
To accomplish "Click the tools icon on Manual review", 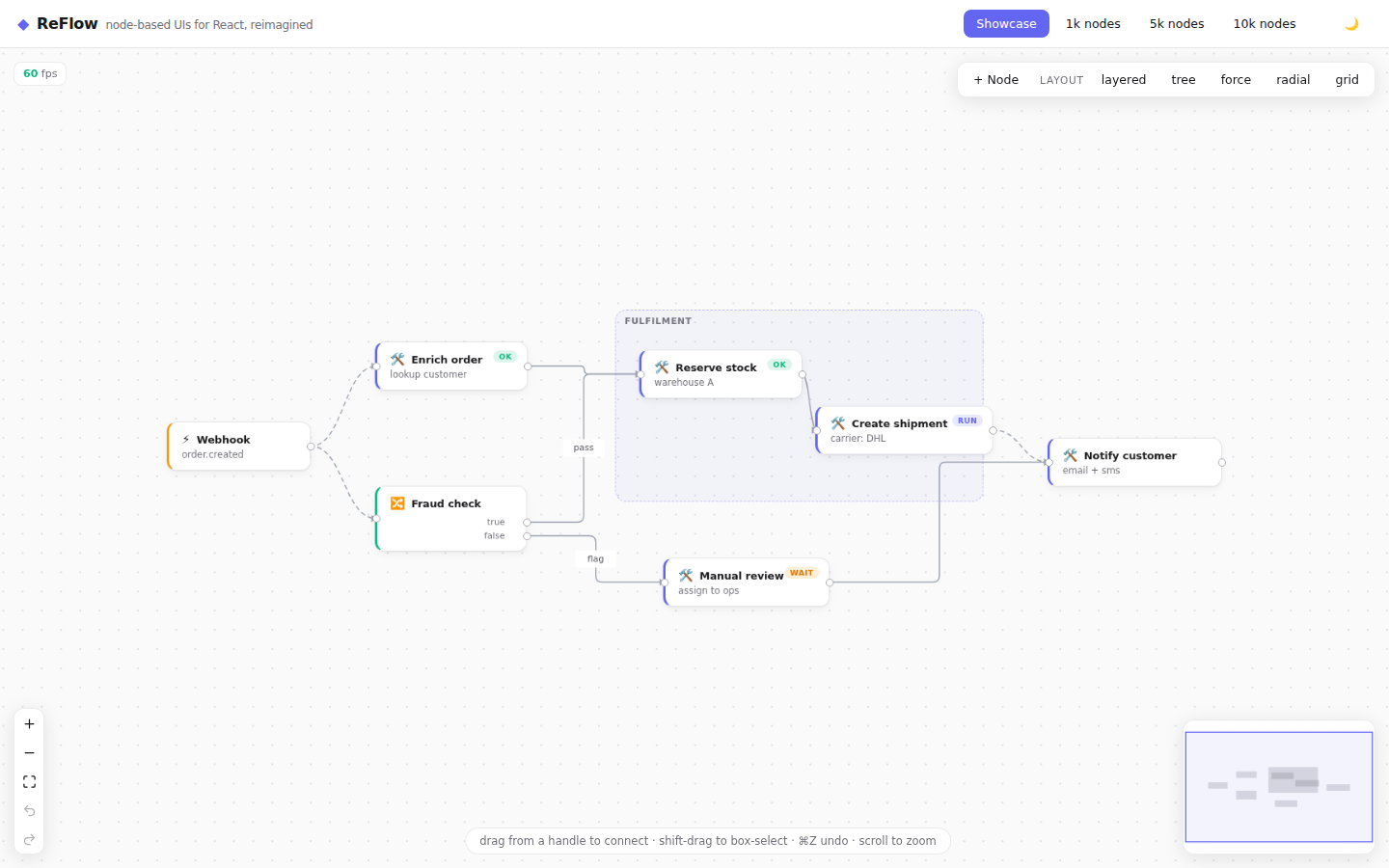I will point(686,576).
